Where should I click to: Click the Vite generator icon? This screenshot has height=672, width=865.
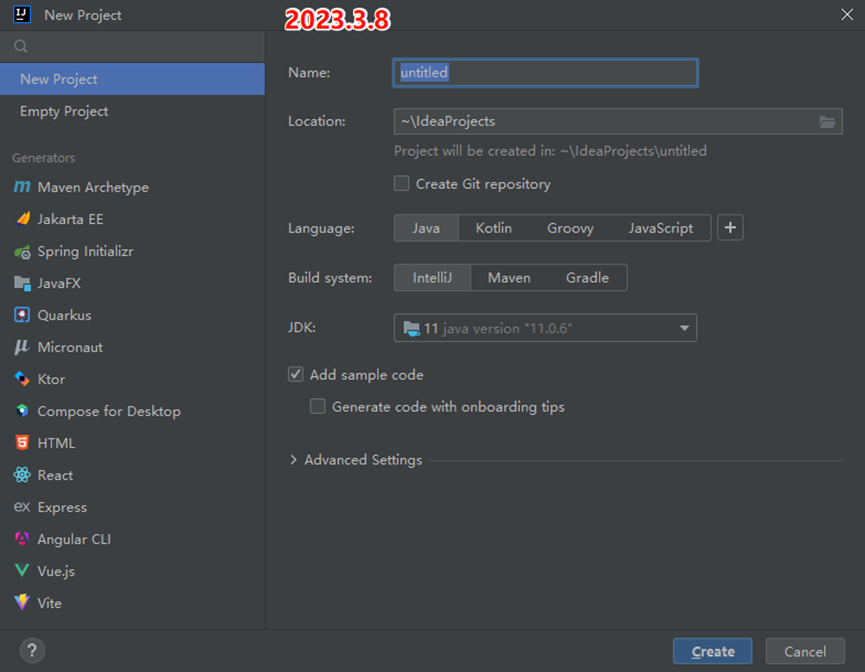[22, 602]
